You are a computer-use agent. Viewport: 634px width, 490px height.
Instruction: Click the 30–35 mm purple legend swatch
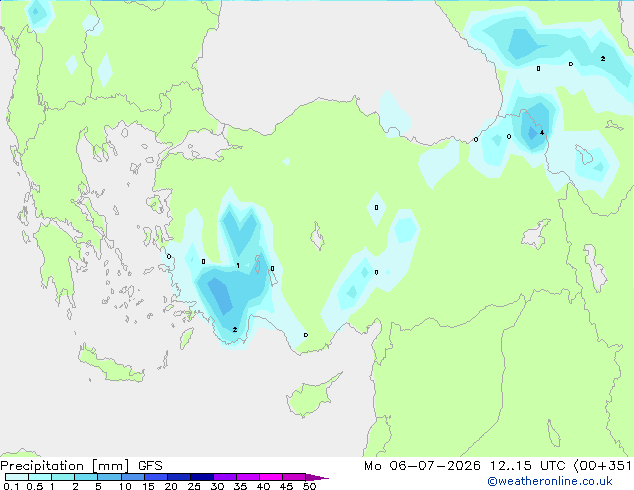225,477
